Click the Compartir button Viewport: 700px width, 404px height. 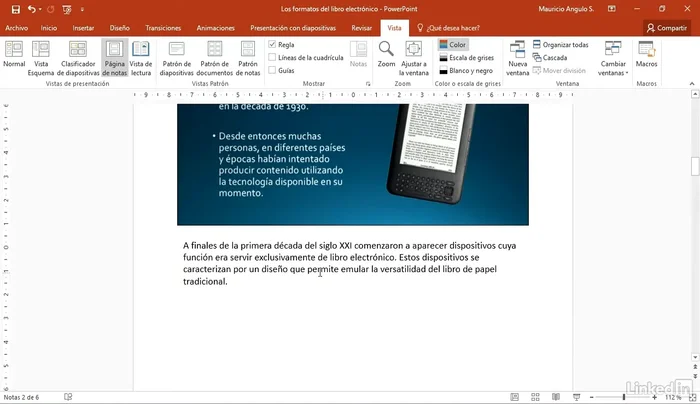[x=667, y=28]
